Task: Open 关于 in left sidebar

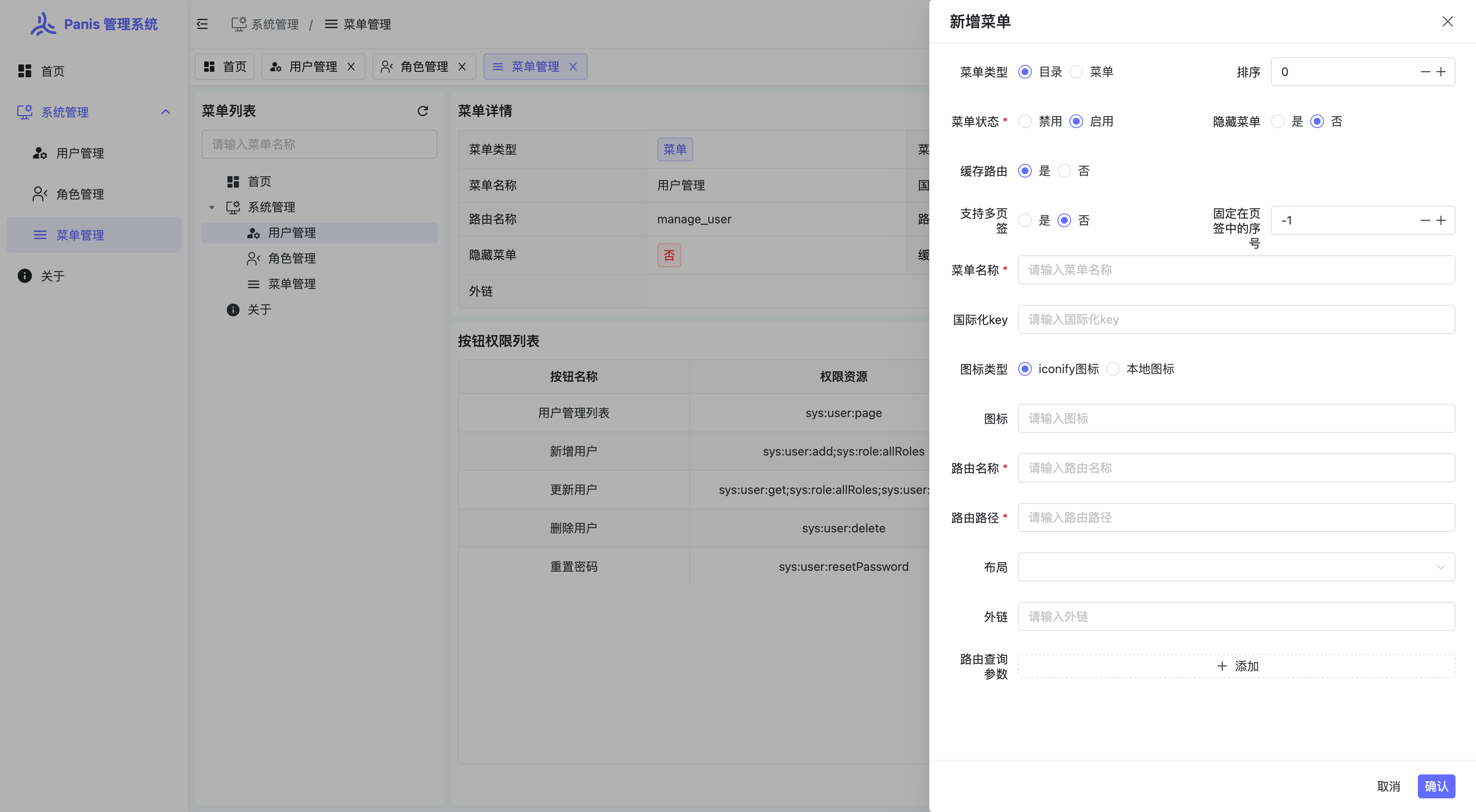Action: tap(94, 276)
